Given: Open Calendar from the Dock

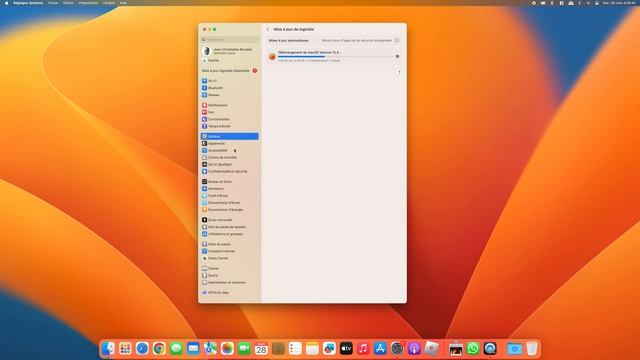Looking at the screenshot, I should tap(261, 349).
